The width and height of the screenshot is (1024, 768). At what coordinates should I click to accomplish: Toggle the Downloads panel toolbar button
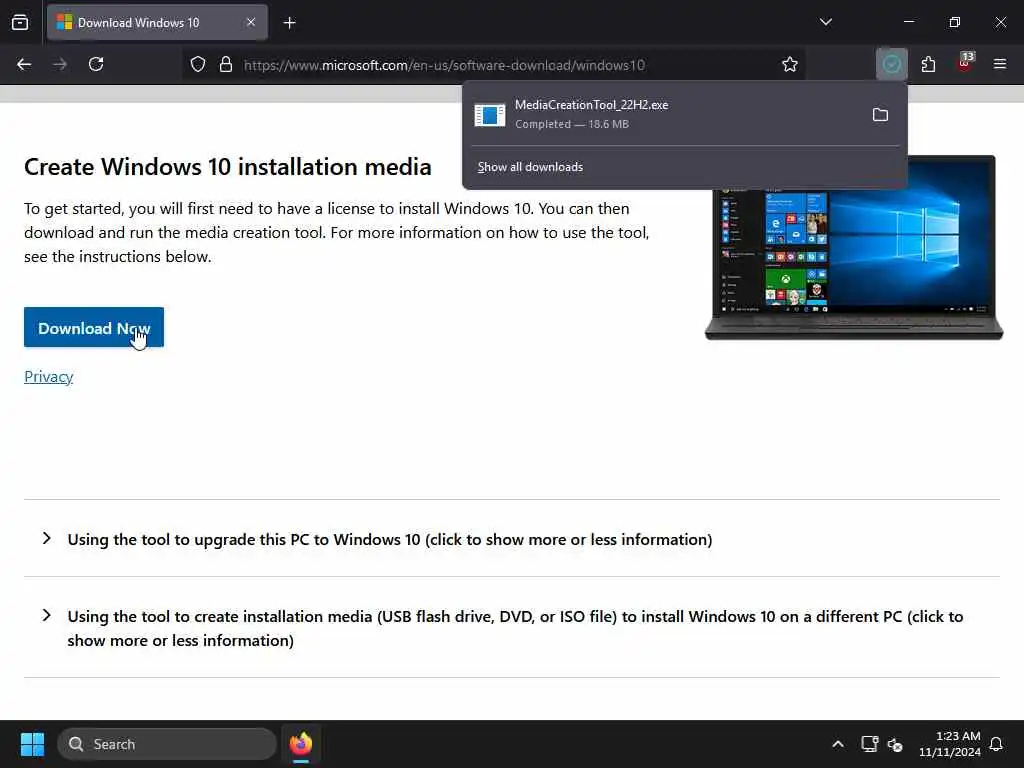pos(891,64)
